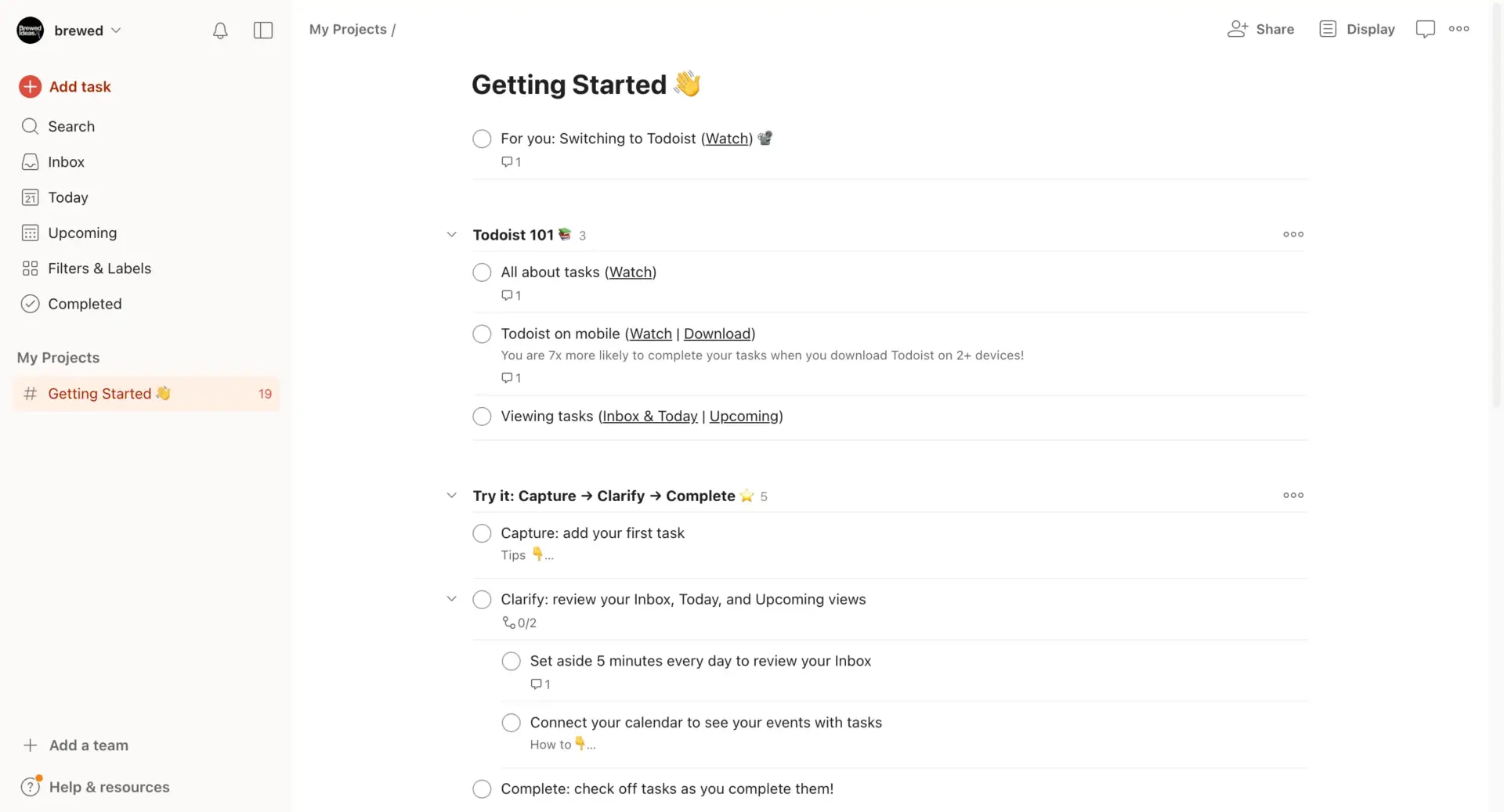Screen dimensions: 1504x812
Task: Collapse the Todoist 101 section
Action: (451, 234)
